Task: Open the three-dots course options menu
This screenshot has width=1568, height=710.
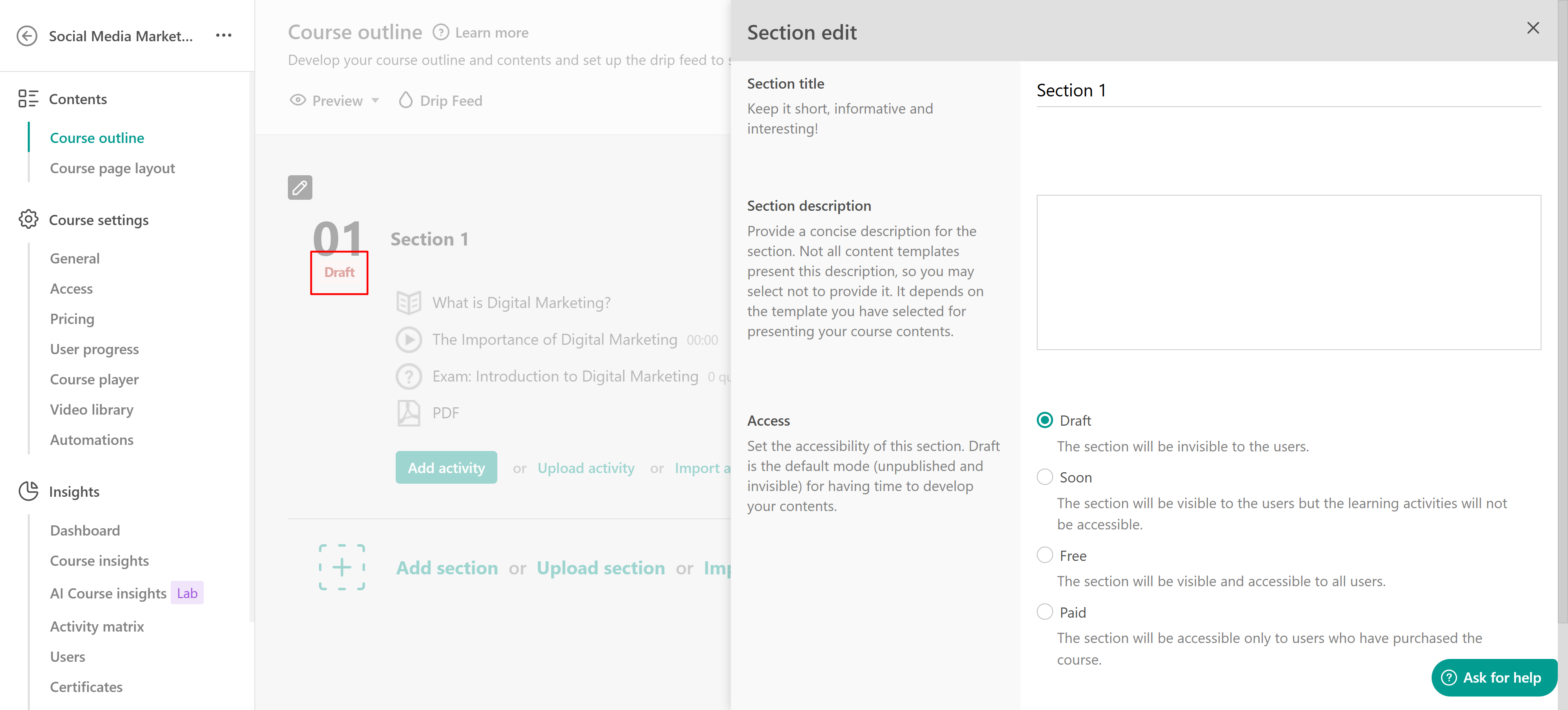Action: 223,35
